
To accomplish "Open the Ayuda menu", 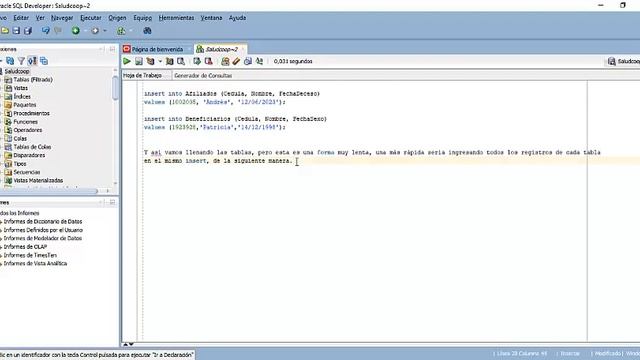I will click(237, 18).
